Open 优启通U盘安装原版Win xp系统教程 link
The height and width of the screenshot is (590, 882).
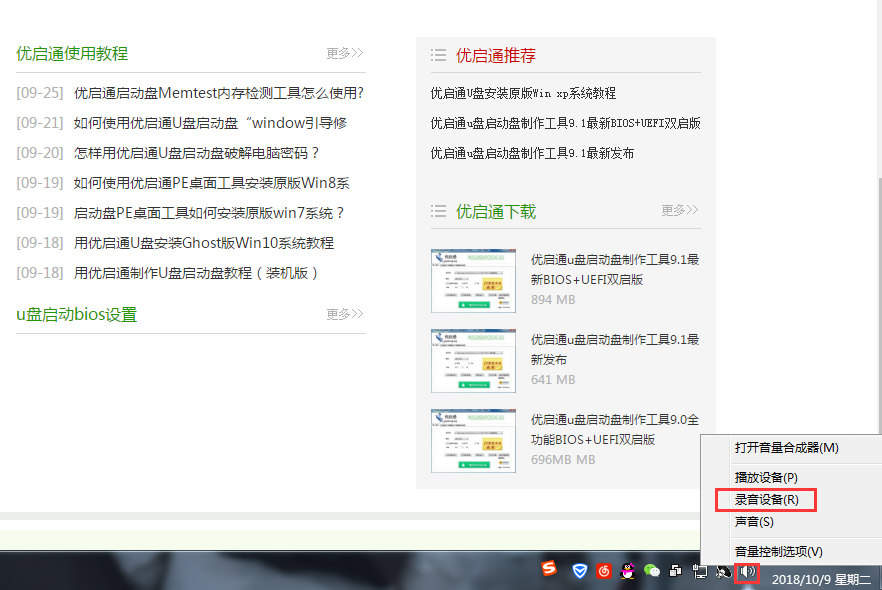[x=523, y=93]
